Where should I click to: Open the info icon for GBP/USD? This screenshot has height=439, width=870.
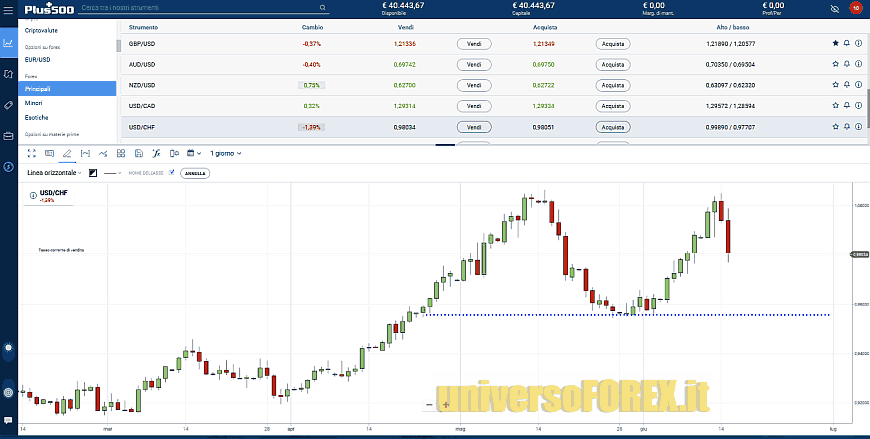tap(858, 43)
